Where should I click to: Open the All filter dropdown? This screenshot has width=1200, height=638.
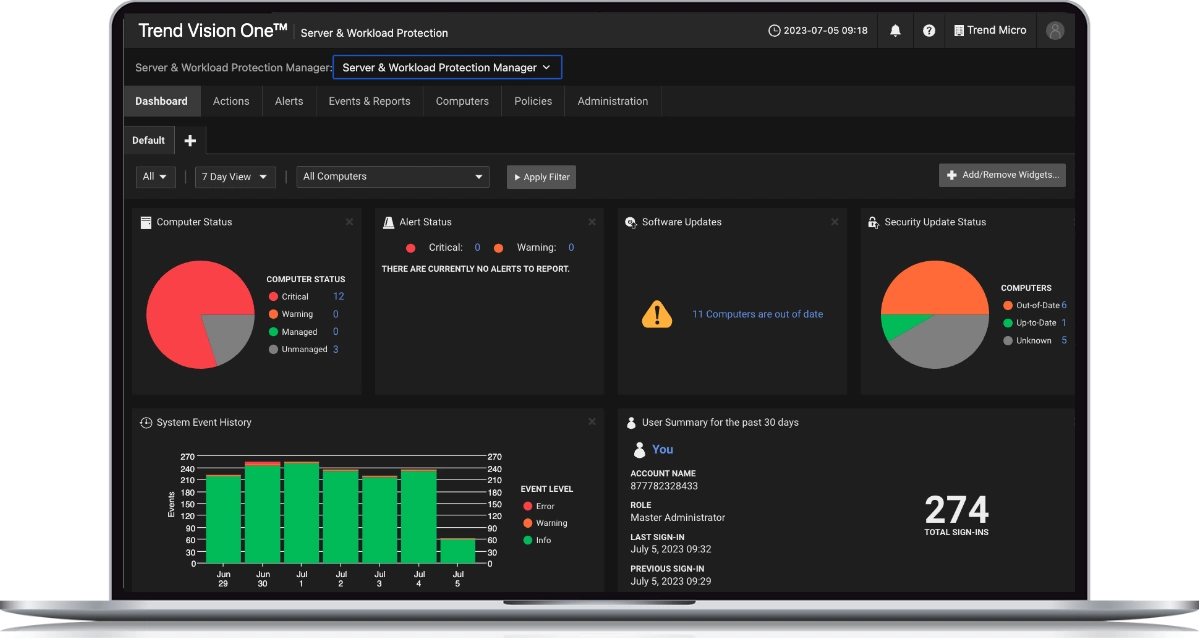156,177
